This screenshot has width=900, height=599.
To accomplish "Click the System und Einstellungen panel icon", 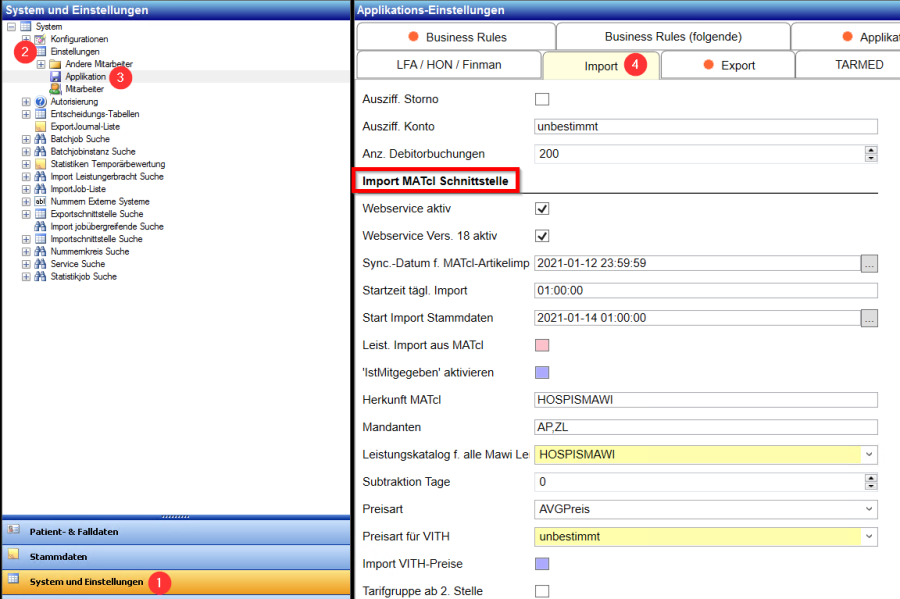I will point(14,579).
